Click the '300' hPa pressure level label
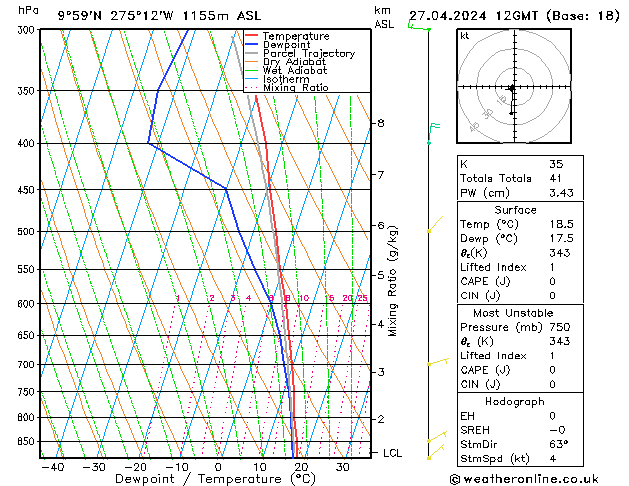The width and height of the screenshot is (629, 486). 28,30
